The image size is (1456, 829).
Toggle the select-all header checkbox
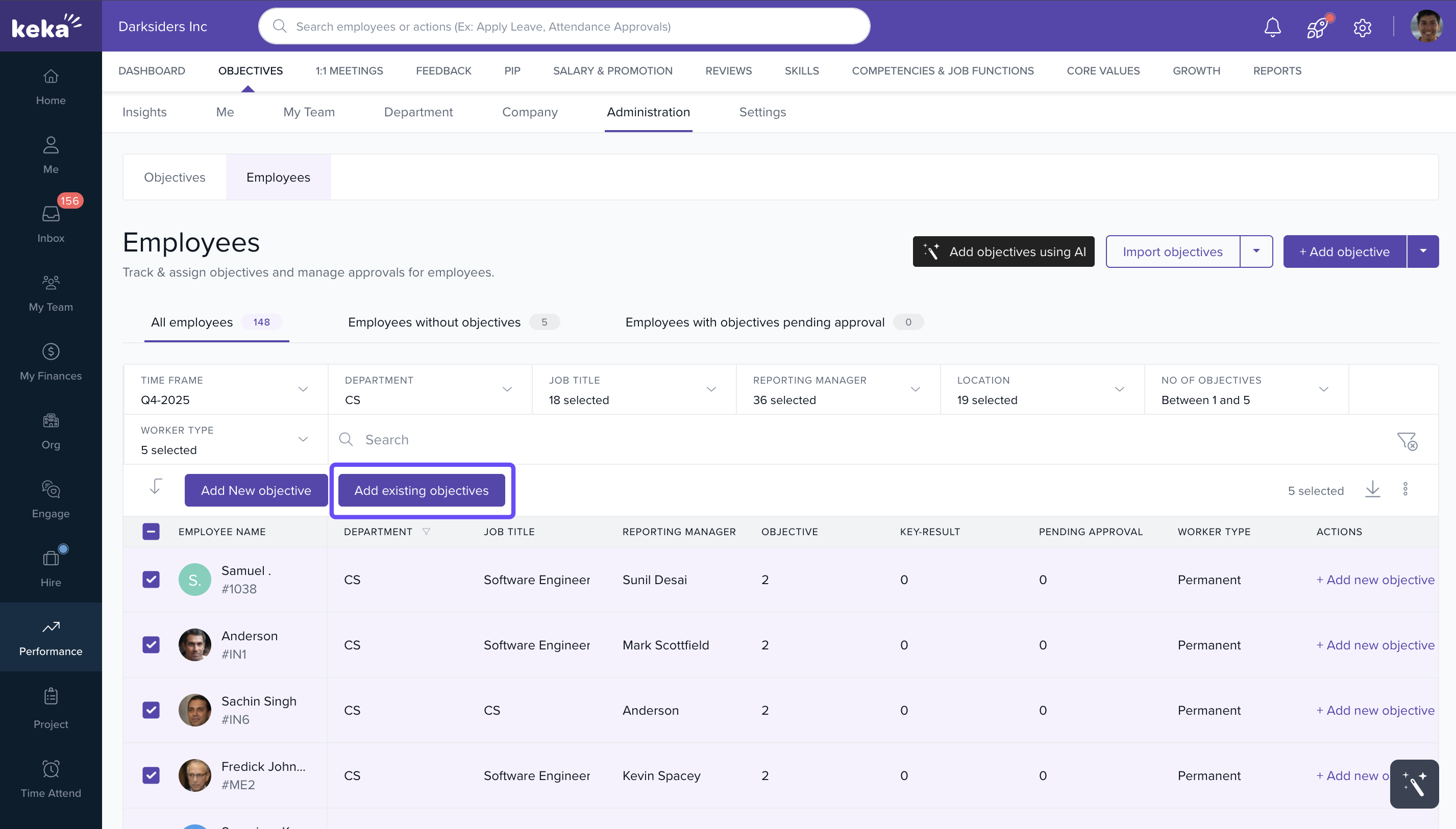coord(151,531)
